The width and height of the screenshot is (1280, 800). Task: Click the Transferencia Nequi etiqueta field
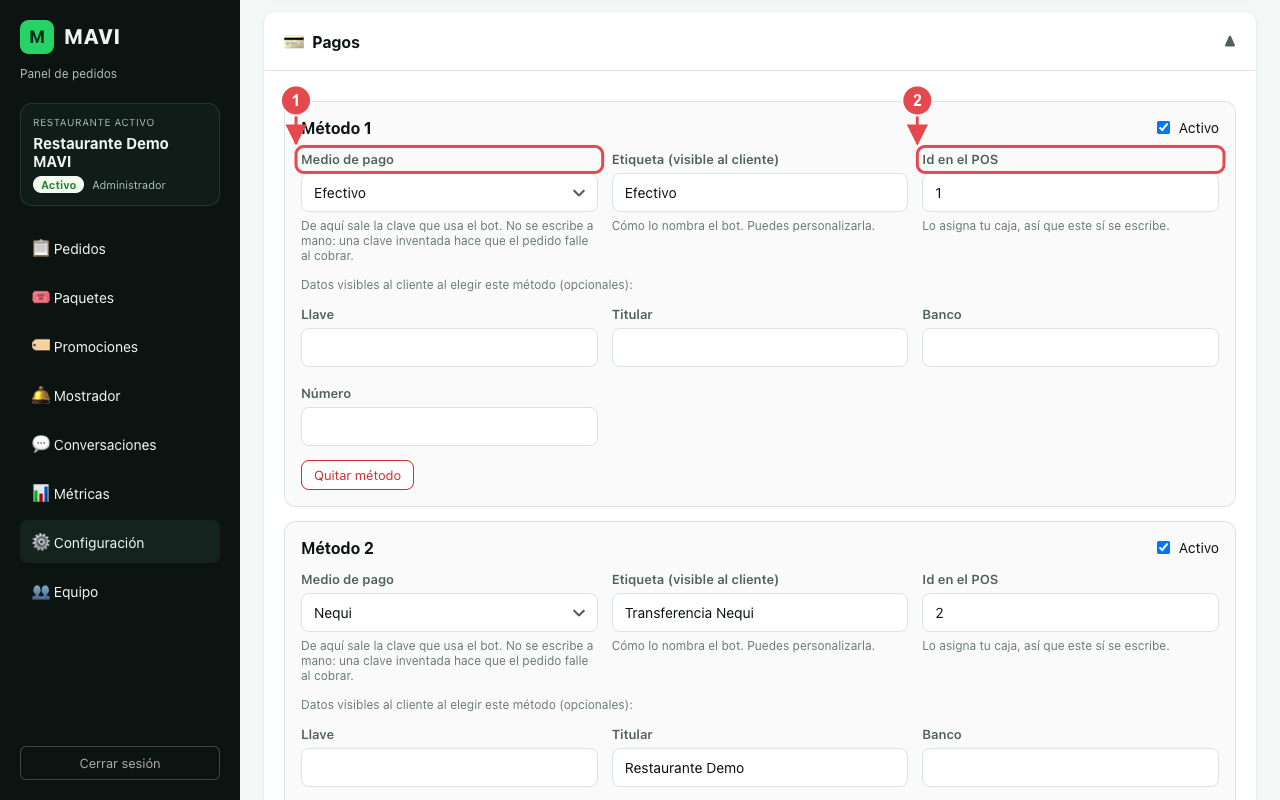[x=760, y=613]
